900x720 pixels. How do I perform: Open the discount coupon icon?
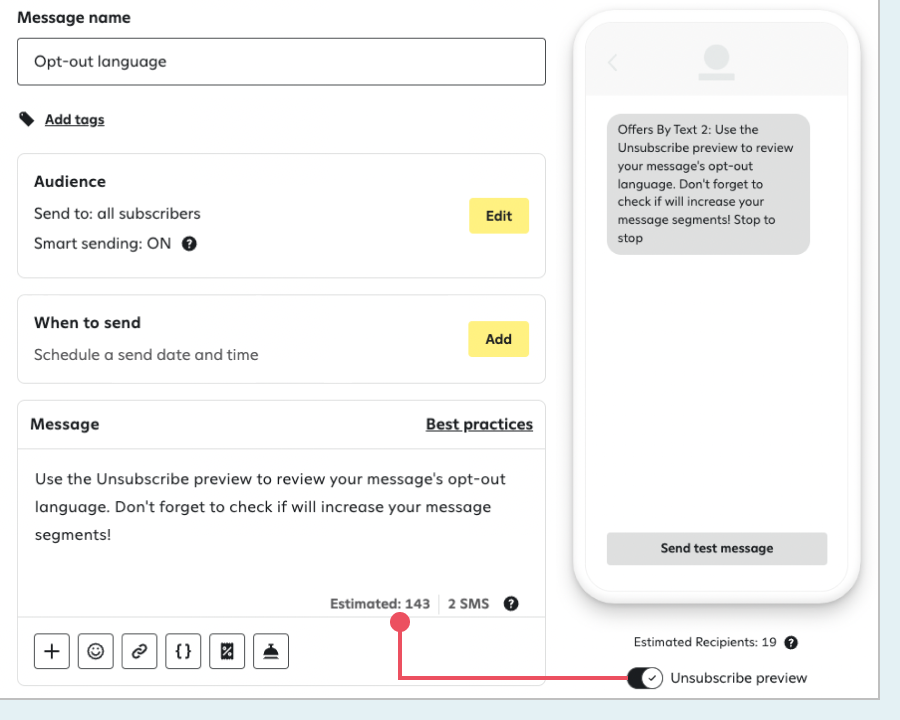(227, 651)
